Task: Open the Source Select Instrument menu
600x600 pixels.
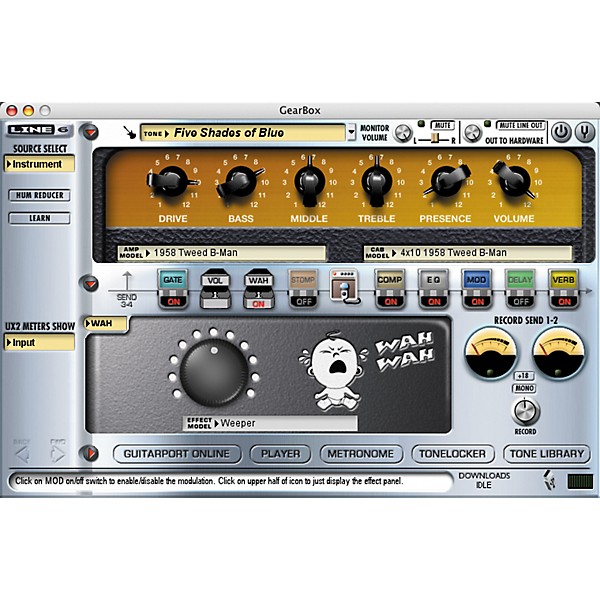Action: click(x=39, y=164)
